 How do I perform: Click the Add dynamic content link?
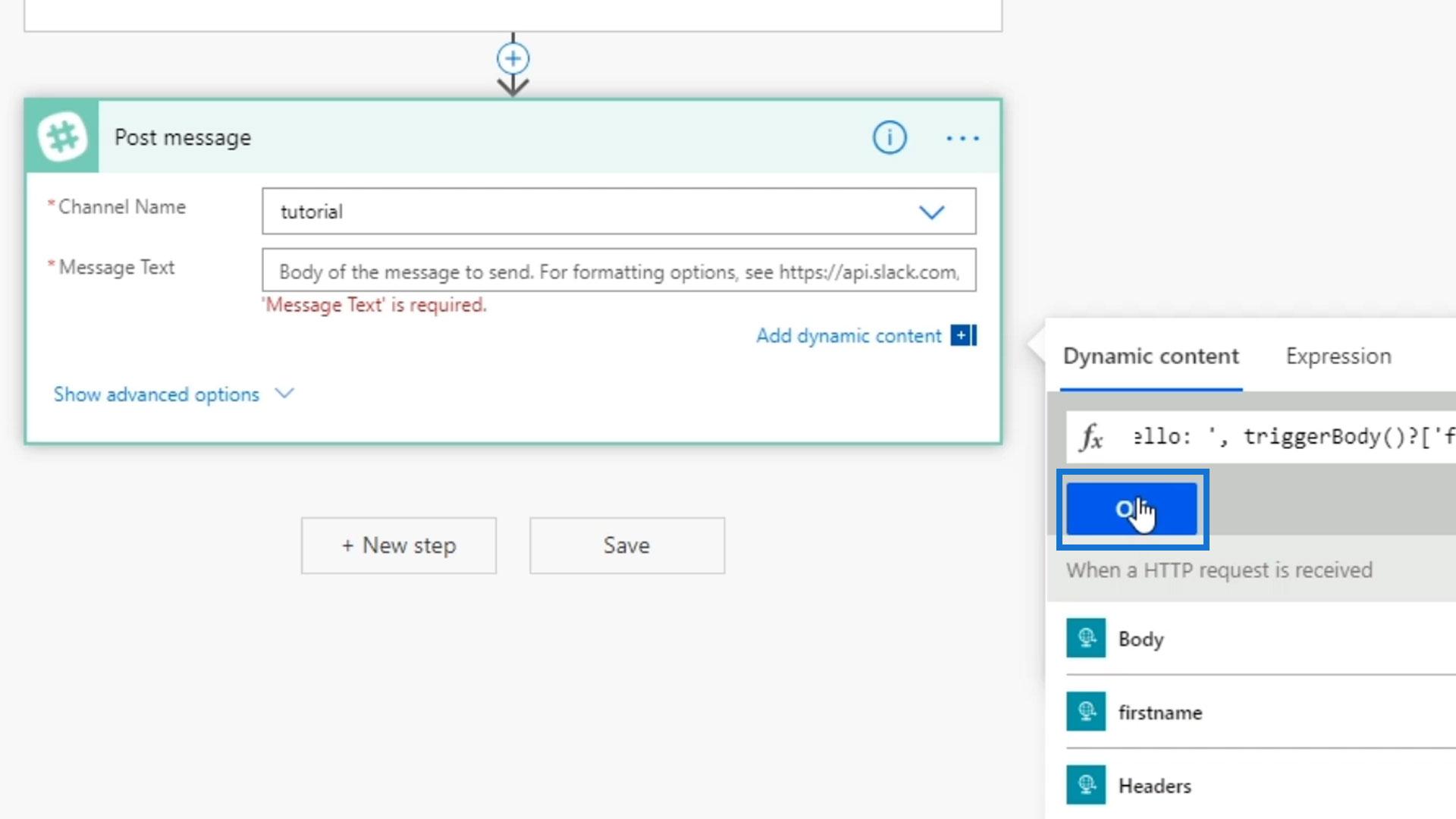click(x=848, y=336)
